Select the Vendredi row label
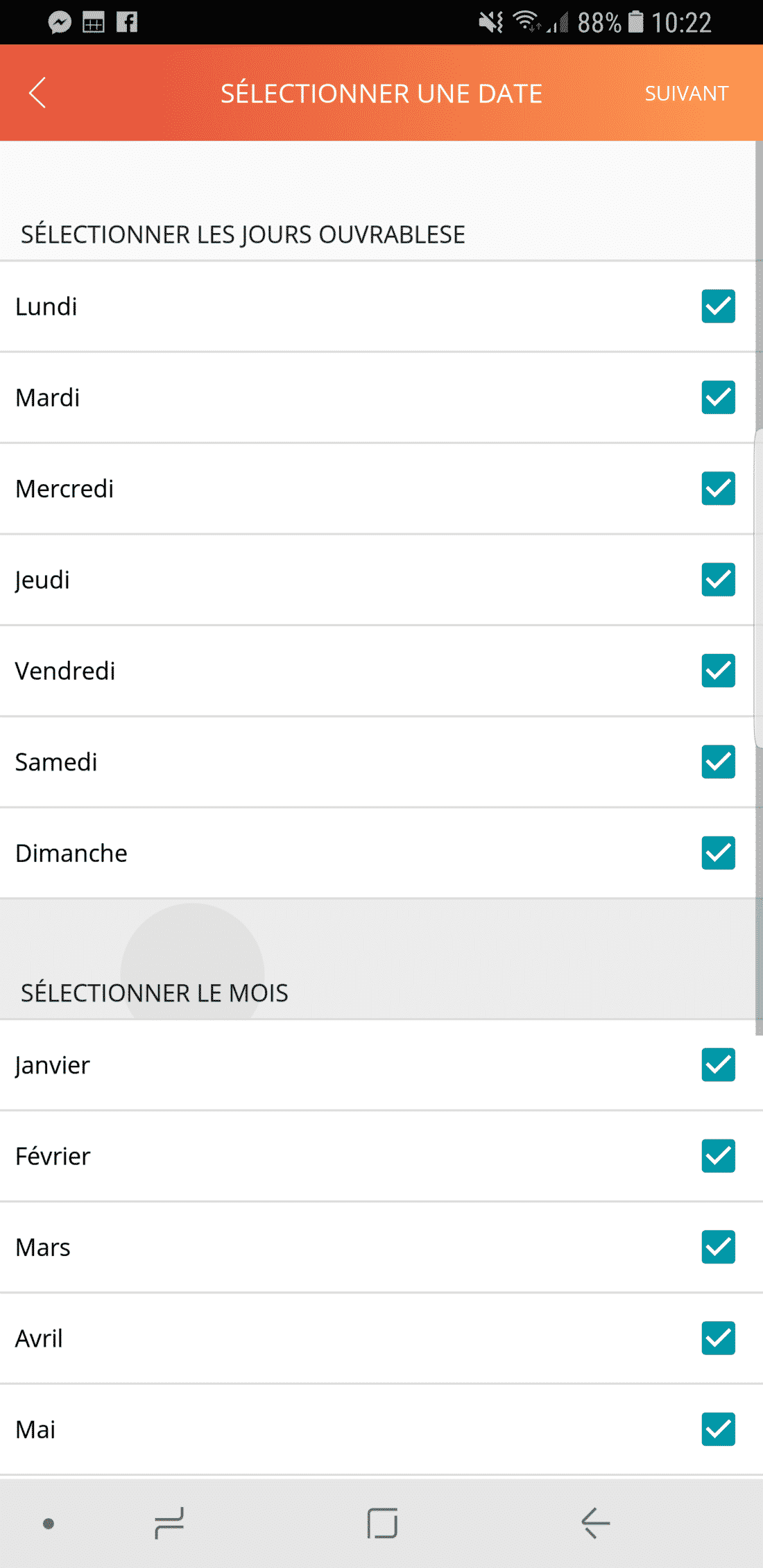The image size is (763, 1568). click(x=66, y=671)
